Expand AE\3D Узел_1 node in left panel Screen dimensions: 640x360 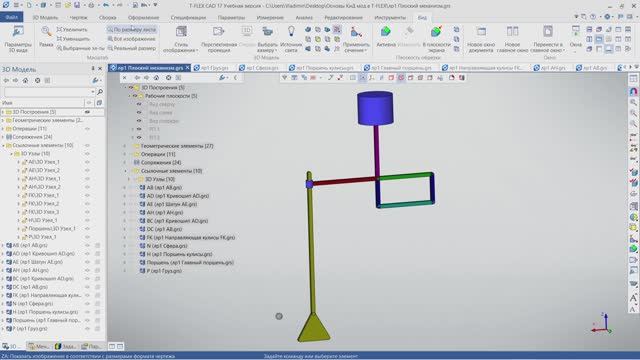click(19, 162)
